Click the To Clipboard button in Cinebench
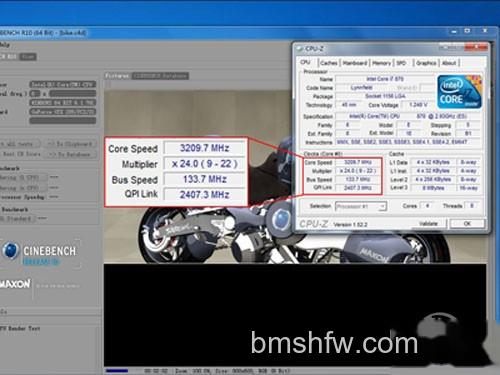This screenshot has height=375, width=500. (71, 144)
